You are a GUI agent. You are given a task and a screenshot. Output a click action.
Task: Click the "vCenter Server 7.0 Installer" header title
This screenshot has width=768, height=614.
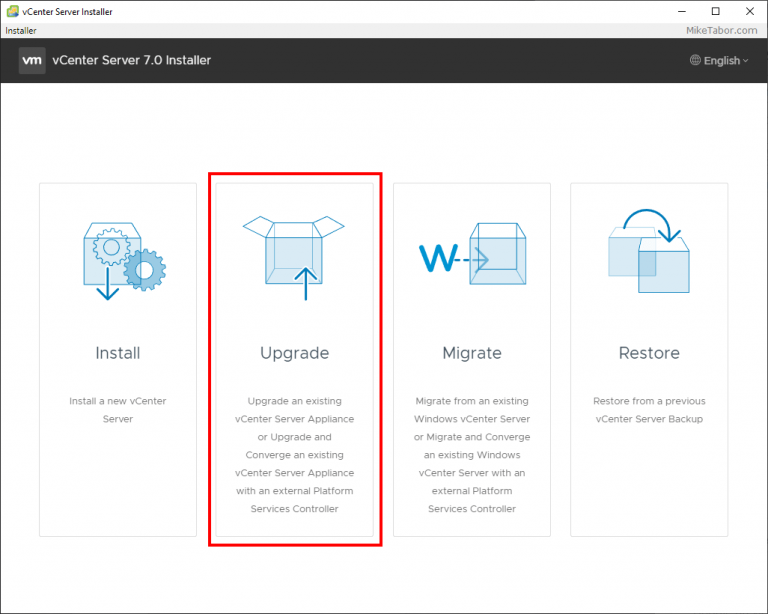coord(131,60)
